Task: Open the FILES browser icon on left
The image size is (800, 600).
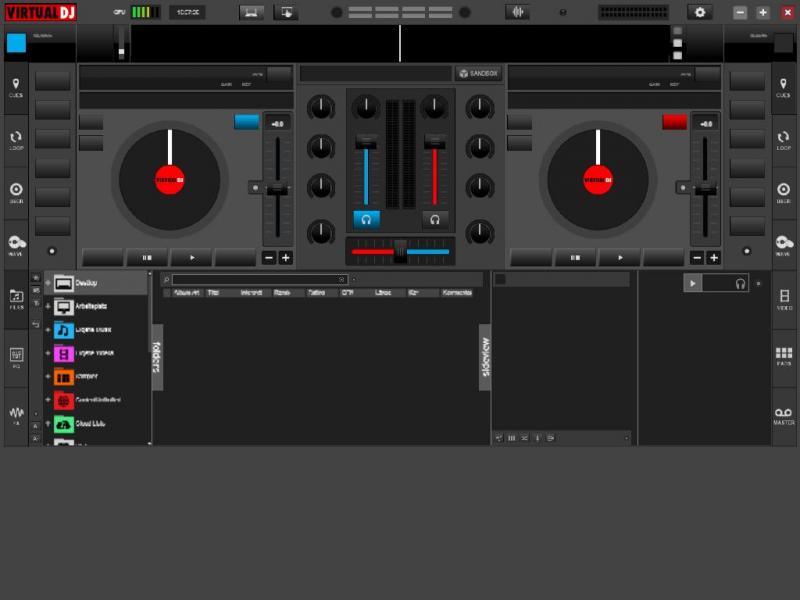Action: pos(16,298)
